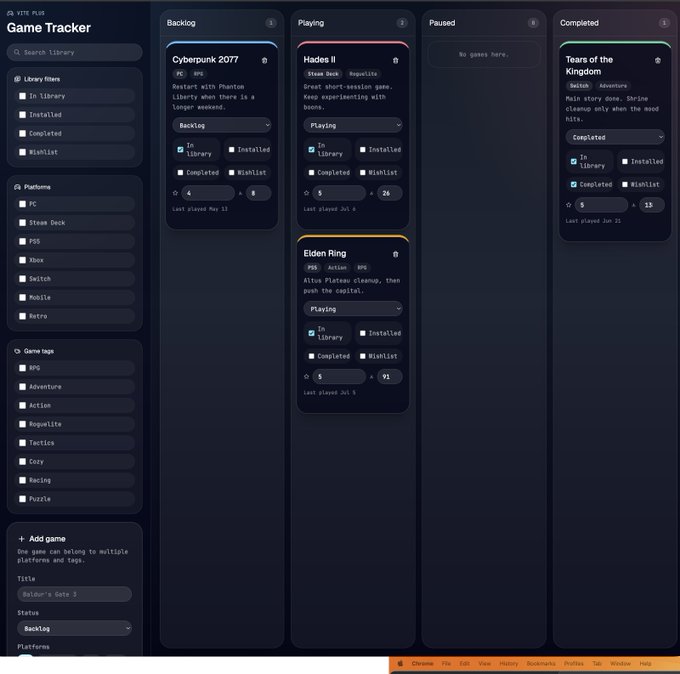Edit Tears of the Kingdom rating field
The width and height of the screenshot is (680, 674).
click(x=601, y=205)
